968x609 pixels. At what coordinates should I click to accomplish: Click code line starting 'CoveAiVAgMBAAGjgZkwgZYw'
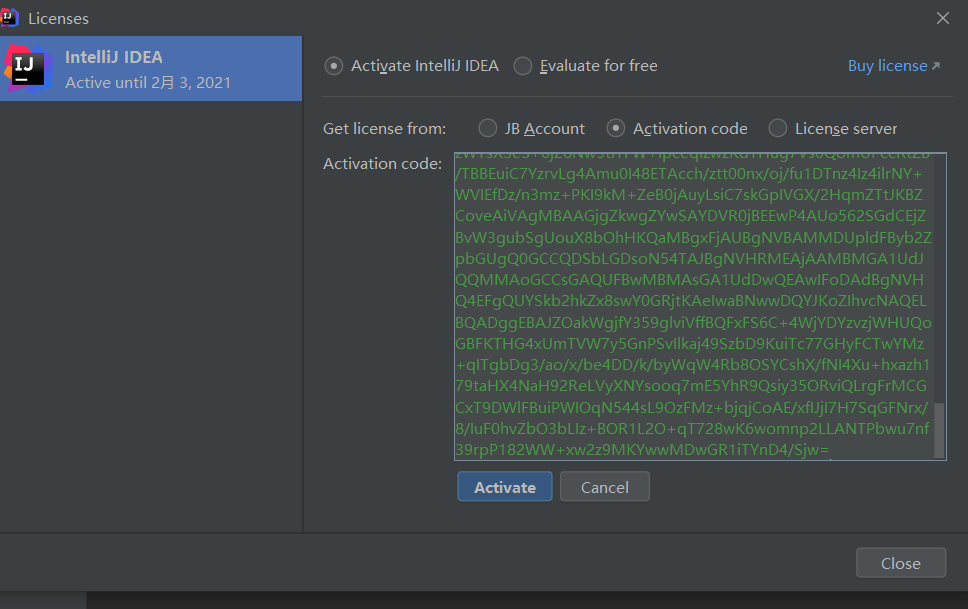[690, 216]
